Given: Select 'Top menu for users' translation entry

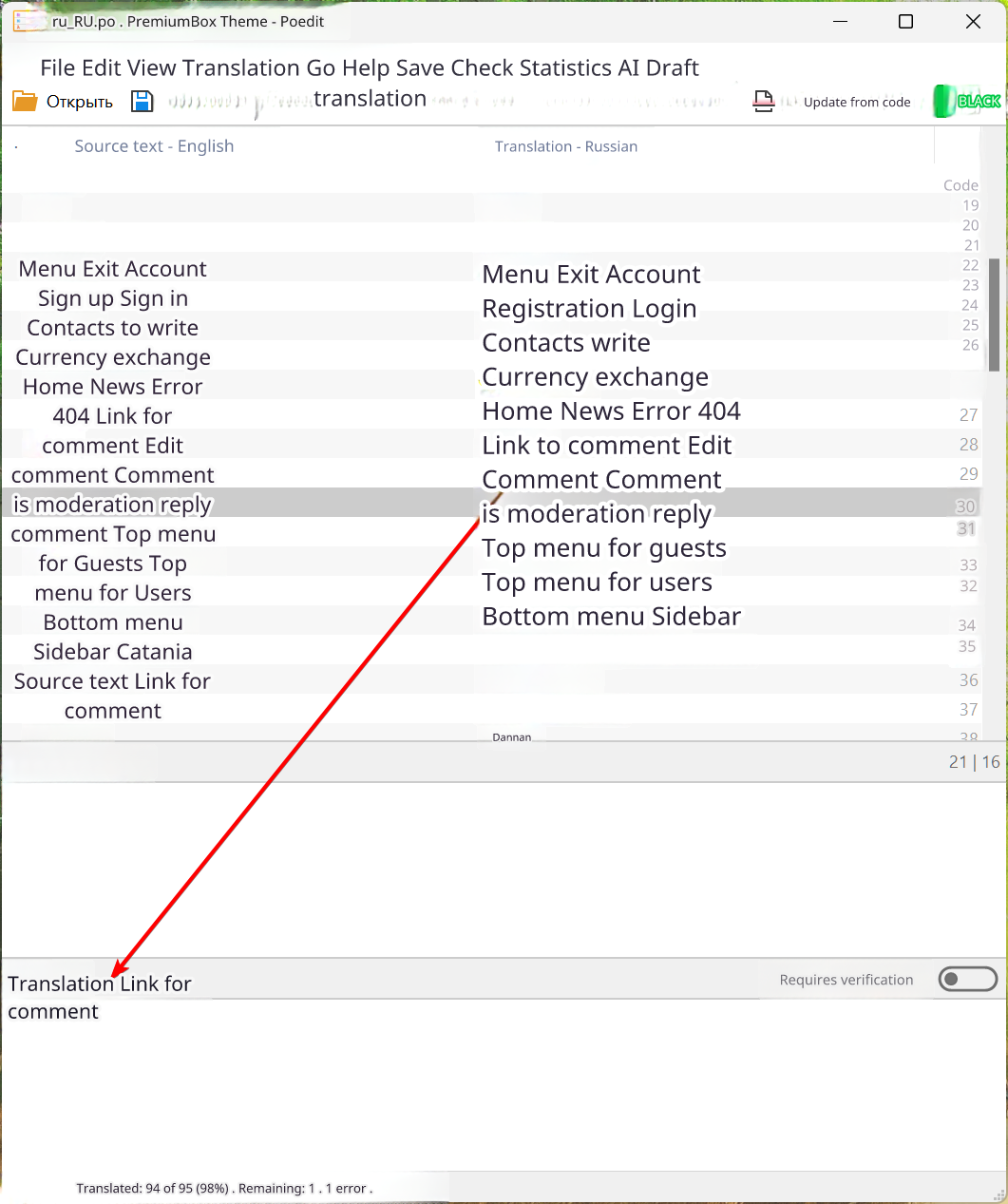Looking at the screenshot, I should point(597,582).
